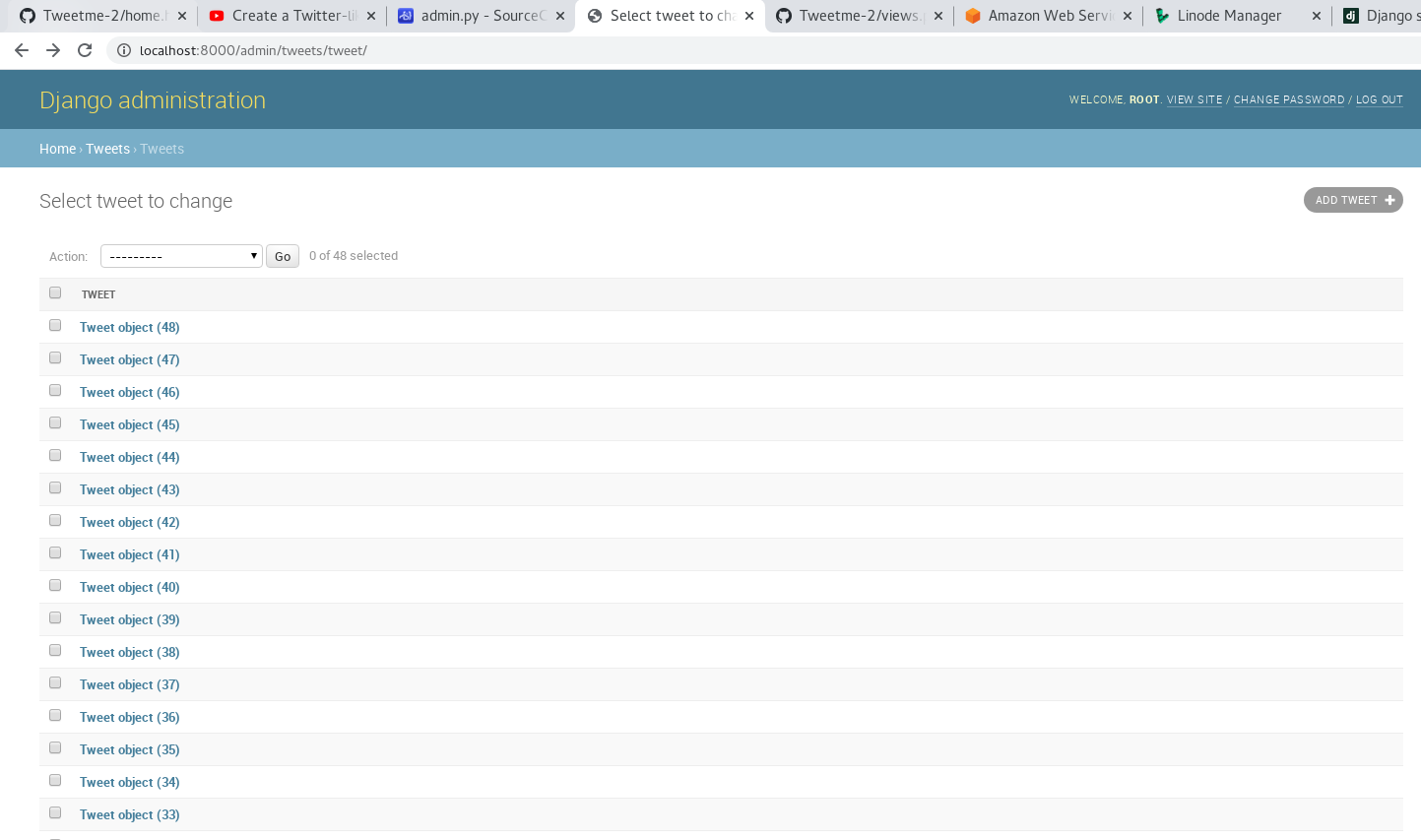Open Tweet object (36)

pos(130,717)
